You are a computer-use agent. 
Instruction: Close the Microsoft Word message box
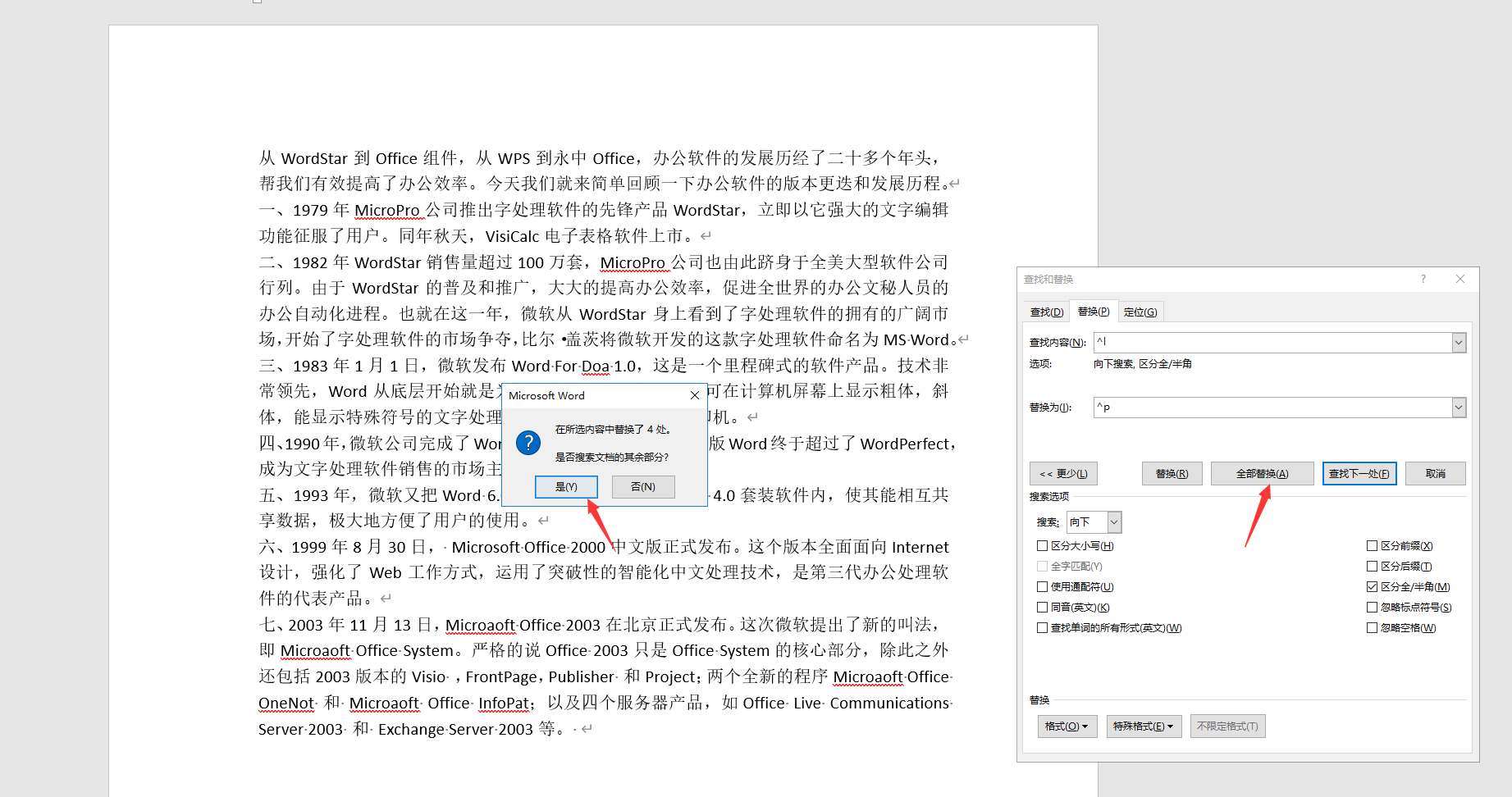694,395
